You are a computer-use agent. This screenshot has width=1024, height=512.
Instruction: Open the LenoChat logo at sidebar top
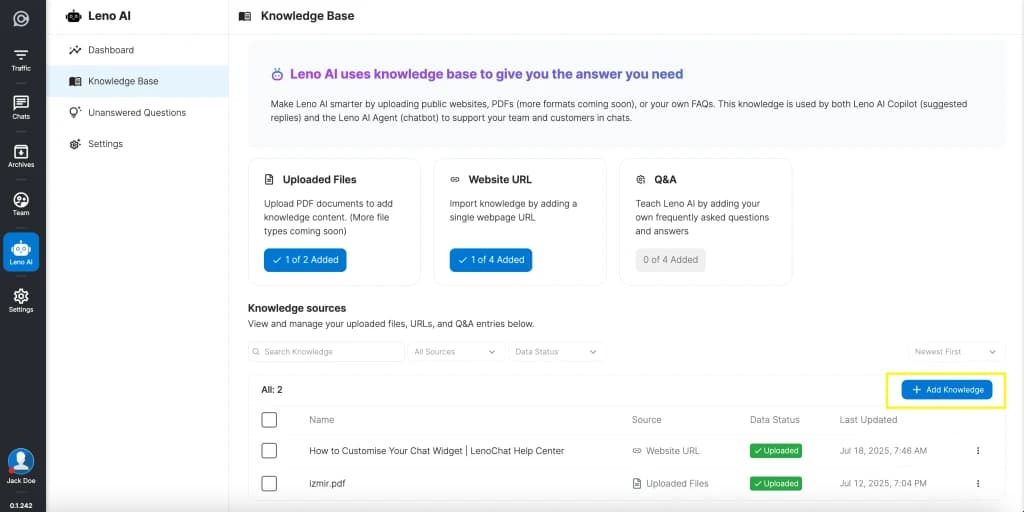tap(21, 18)
